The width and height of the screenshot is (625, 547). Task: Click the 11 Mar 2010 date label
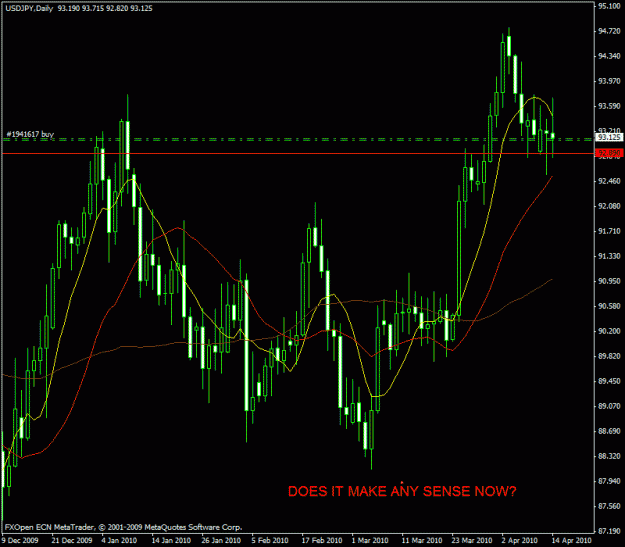click(422, 541)
